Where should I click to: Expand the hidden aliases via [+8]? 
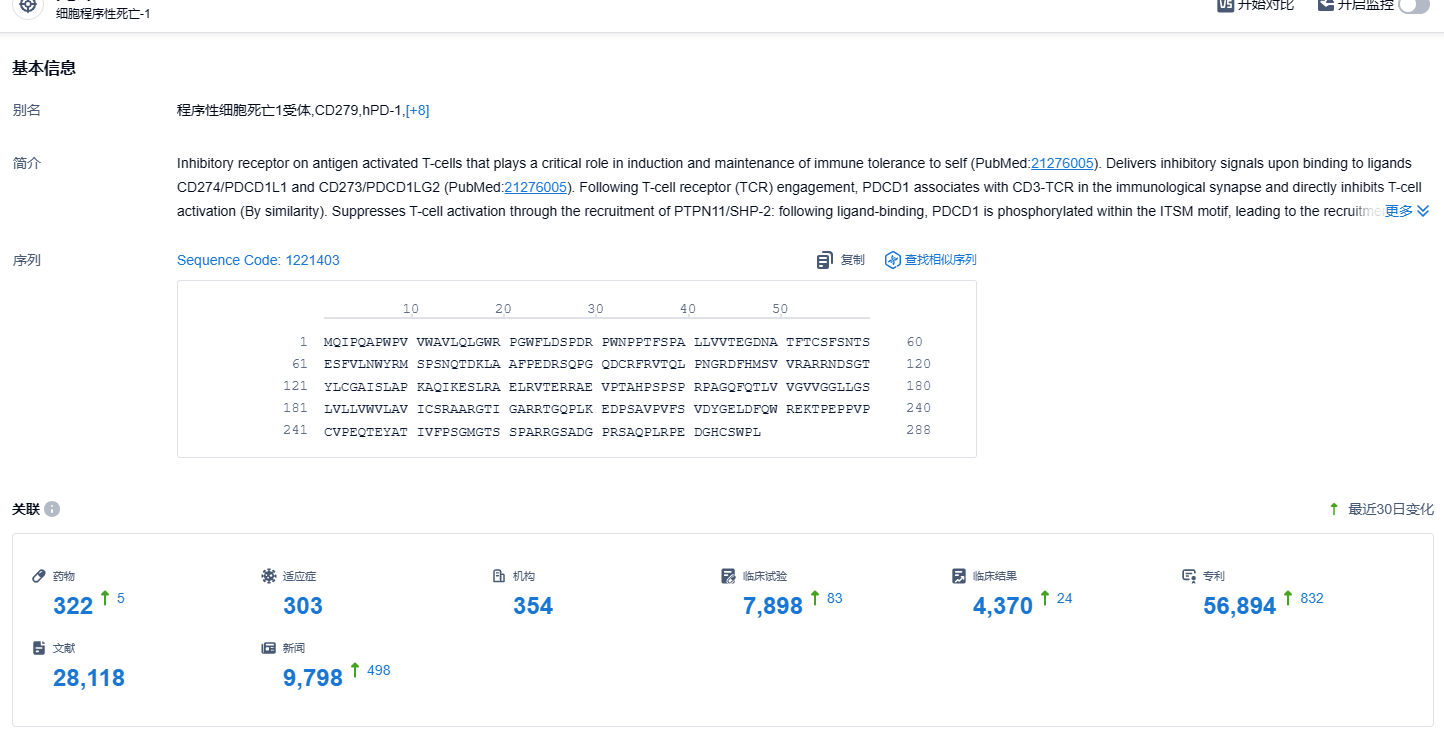click(x=417, y=110)
